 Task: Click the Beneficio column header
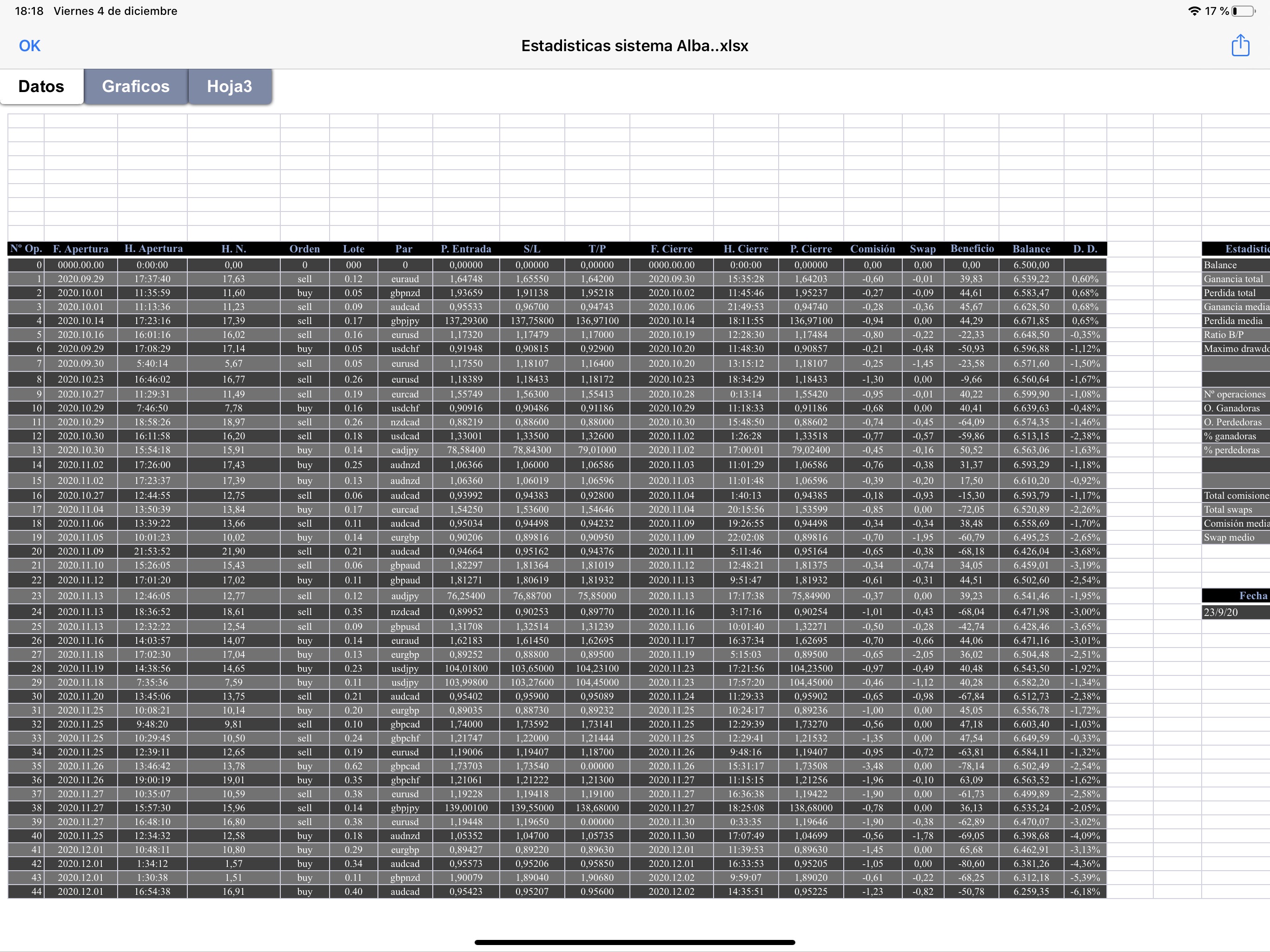[x=972, y=249]
